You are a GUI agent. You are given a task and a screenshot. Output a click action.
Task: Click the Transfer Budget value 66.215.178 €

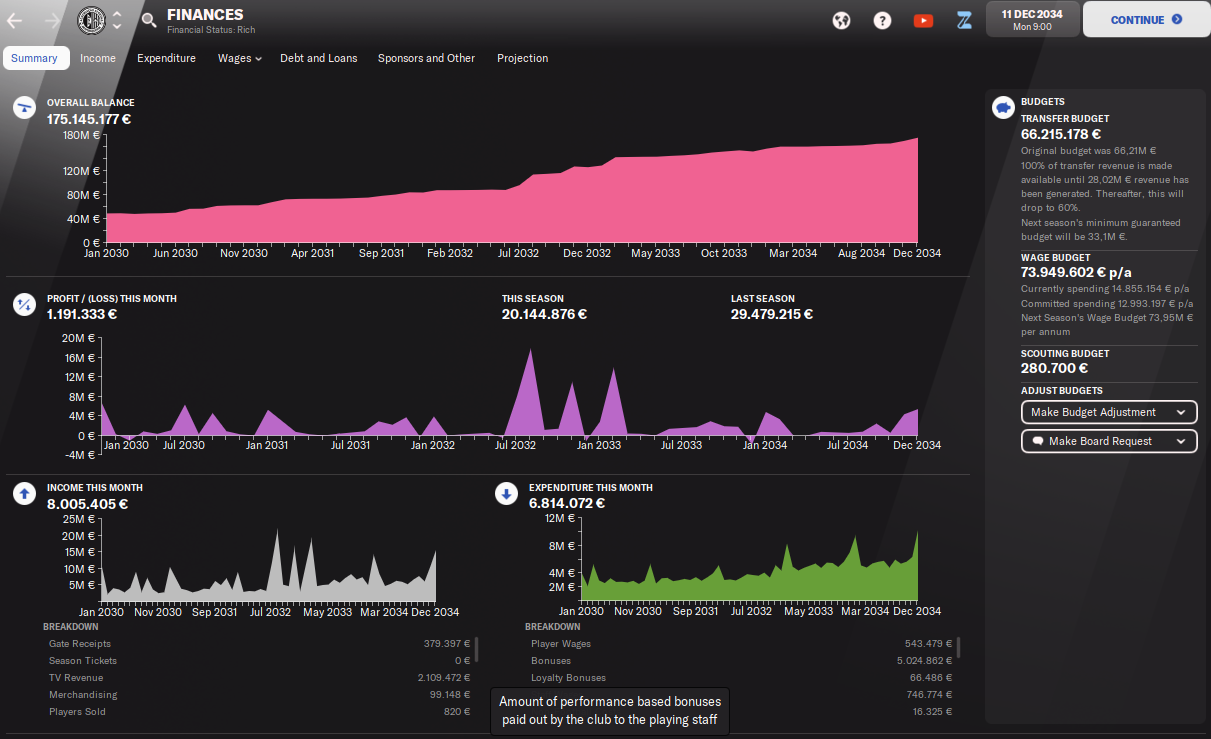pyautogui.click(x=1061, y=134)
